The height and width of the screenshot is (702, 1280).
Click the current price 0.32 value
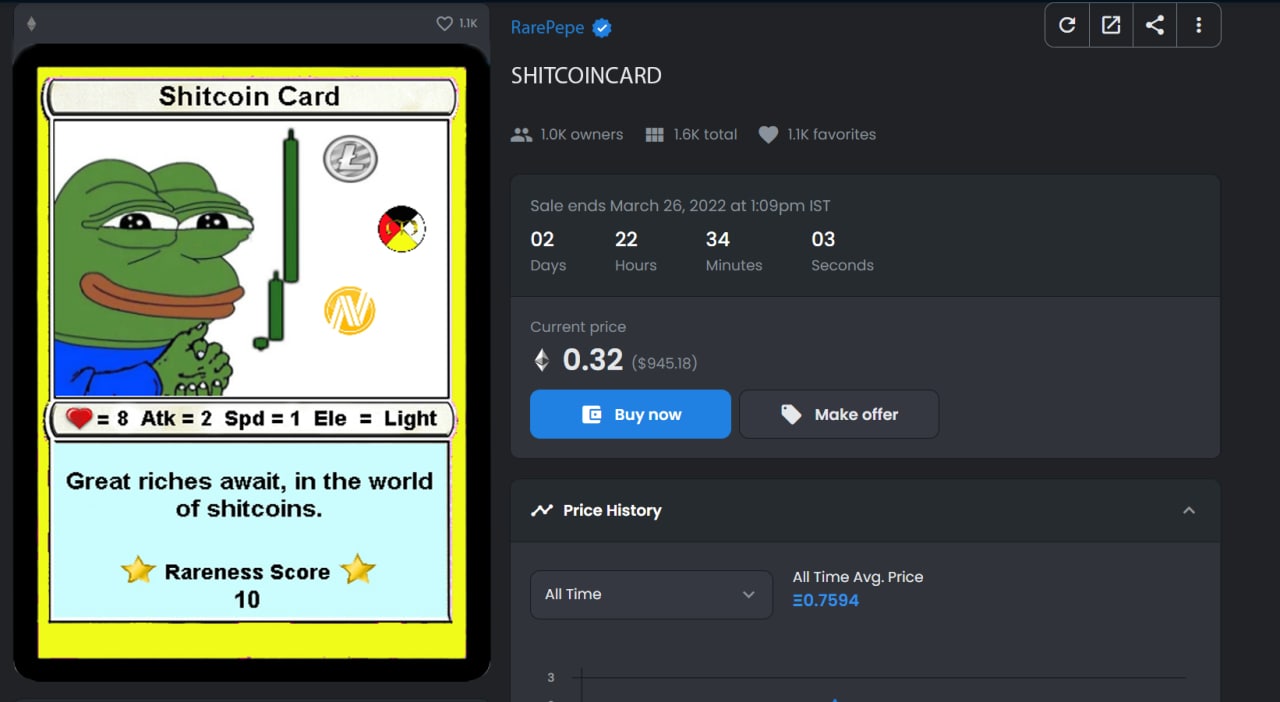(593, 360)
